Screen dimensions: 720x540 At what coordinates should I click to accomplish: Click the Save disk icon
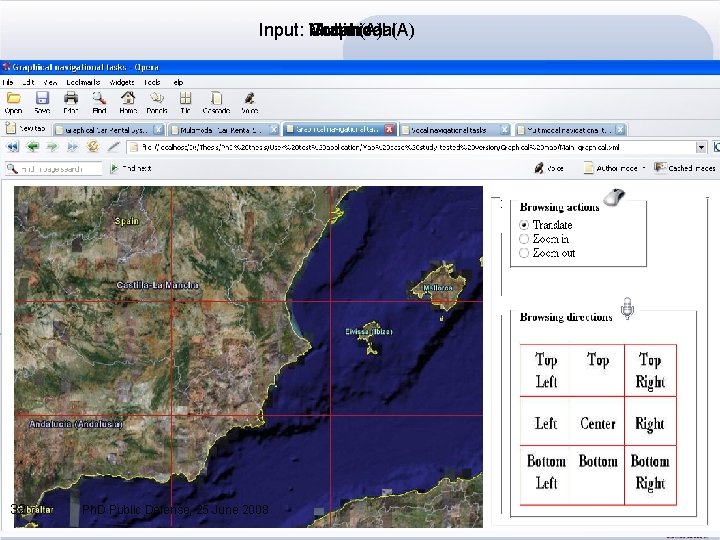(42, 98)
